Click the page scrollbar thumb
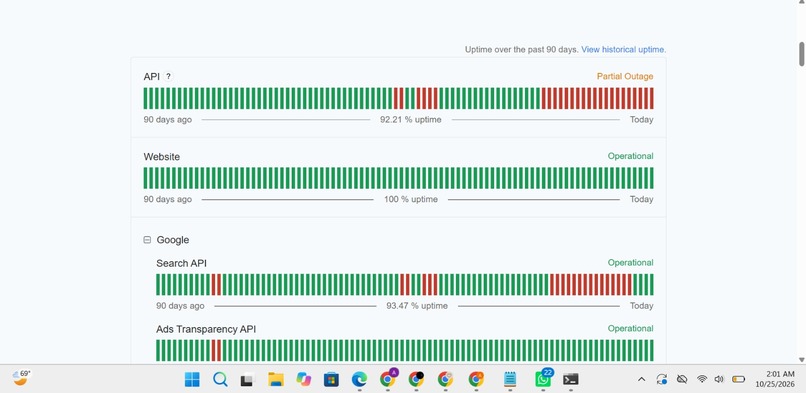 [801, 54]
